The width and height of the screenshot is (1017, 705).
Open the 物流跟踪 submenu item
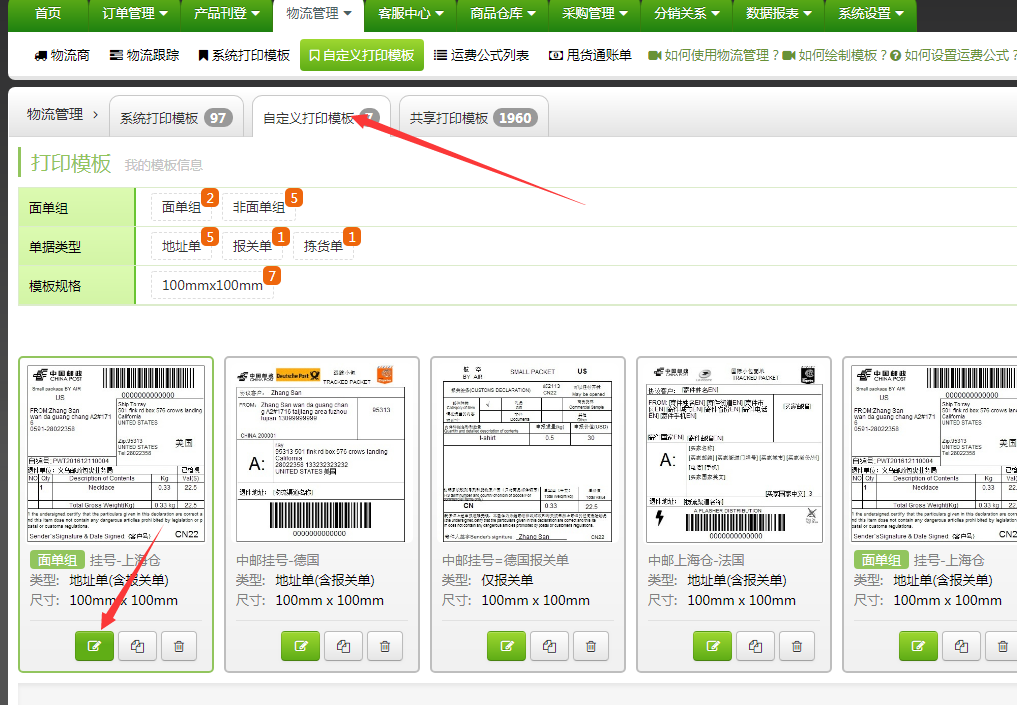145,56
